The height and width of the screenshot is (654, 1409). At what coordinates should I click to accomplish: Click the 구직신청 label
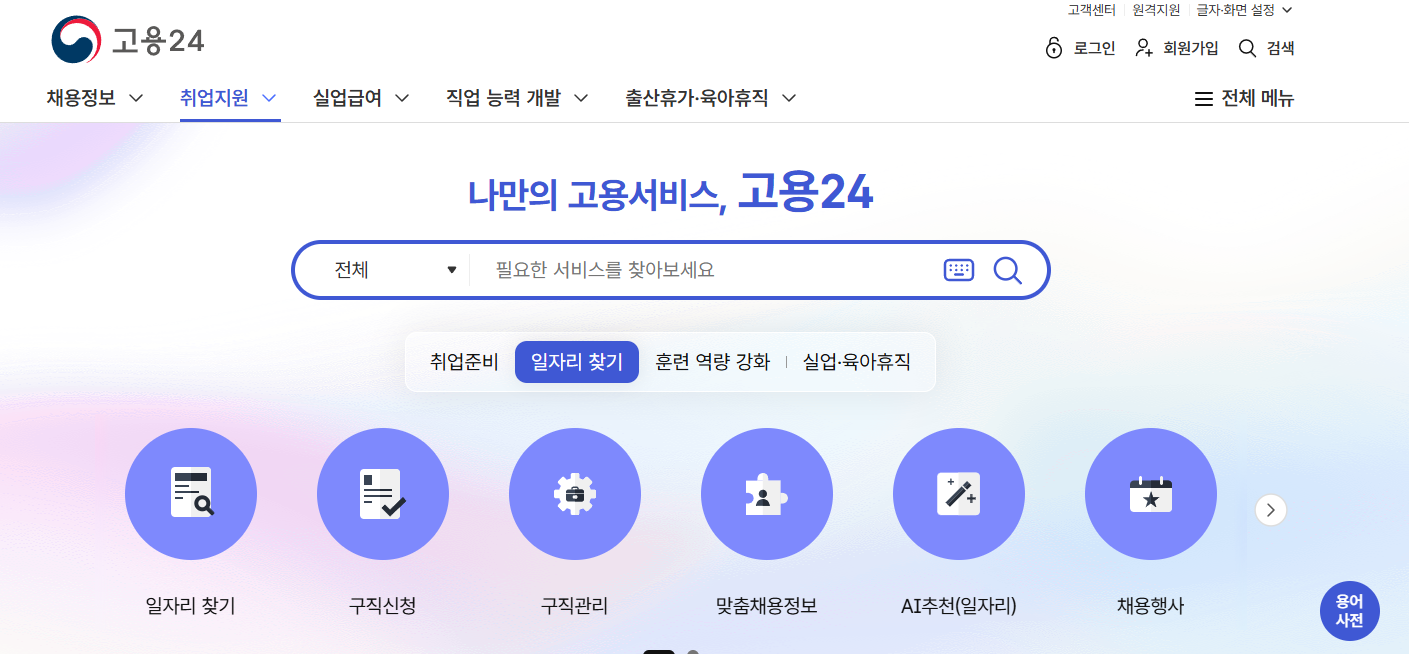pos(383,606)
